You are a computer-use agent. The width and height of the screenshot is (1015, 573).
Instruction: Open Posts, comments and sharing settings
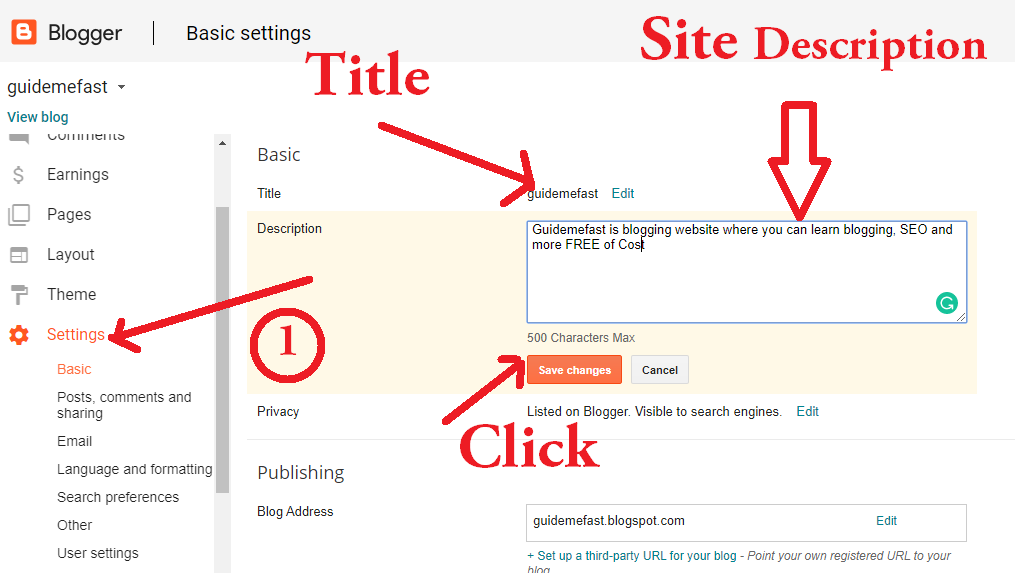pos(124,405)
